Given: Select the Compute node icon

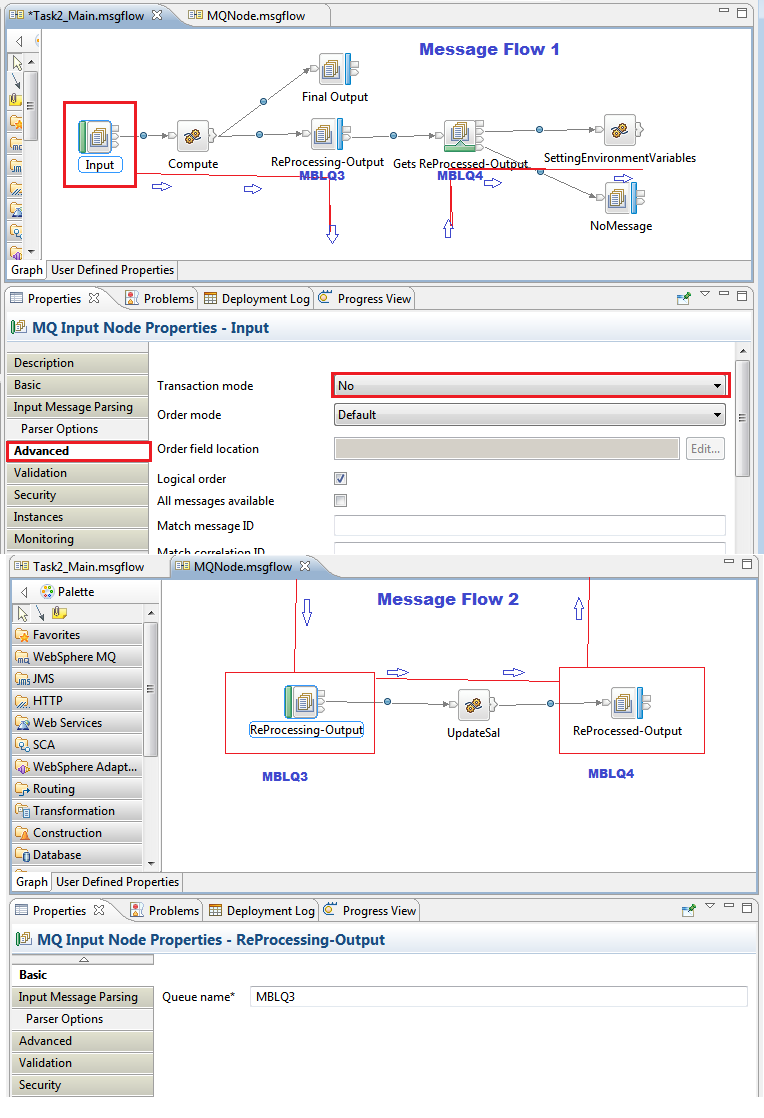Looking at the screenshot, I should (x=192, y=135).
